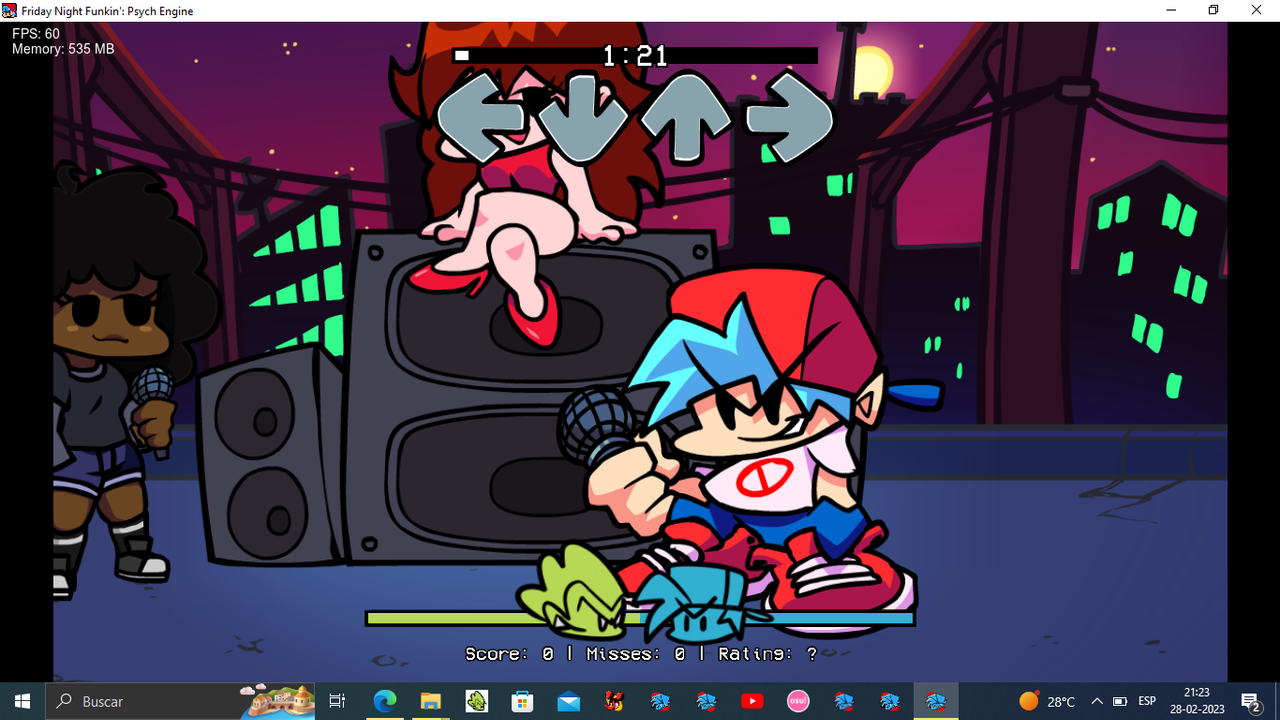
Task: Open the 28°C weather widget
Action: tap(1047, 701)
